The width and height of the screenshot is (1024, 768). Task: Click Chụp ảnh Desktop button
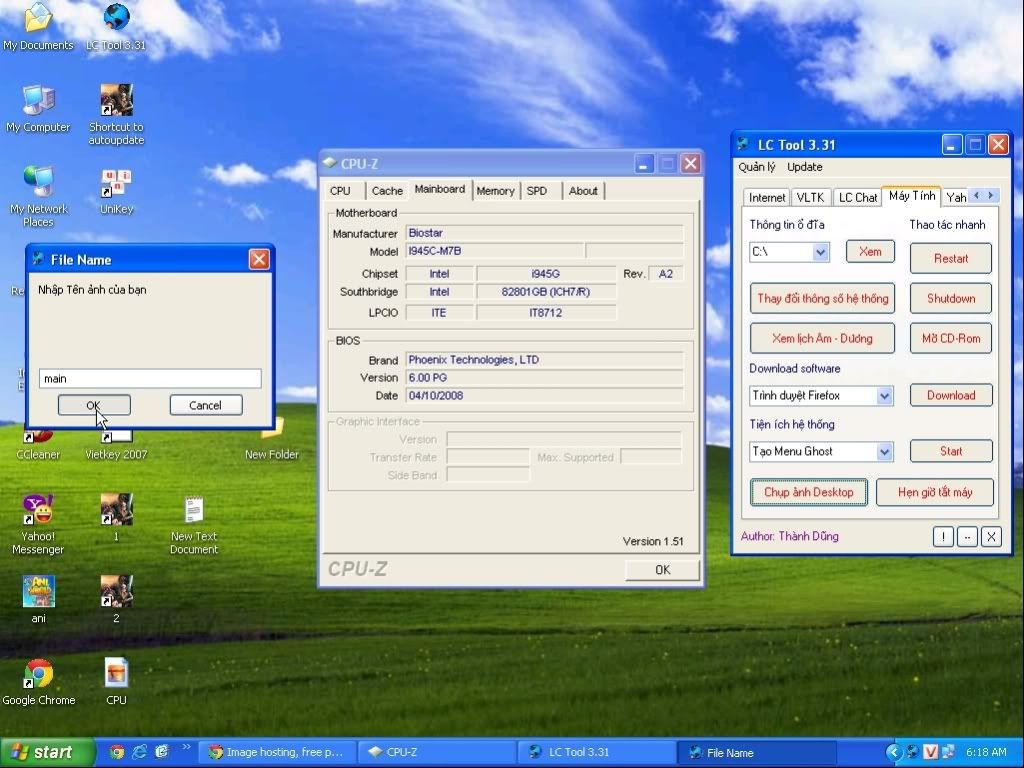808,492
